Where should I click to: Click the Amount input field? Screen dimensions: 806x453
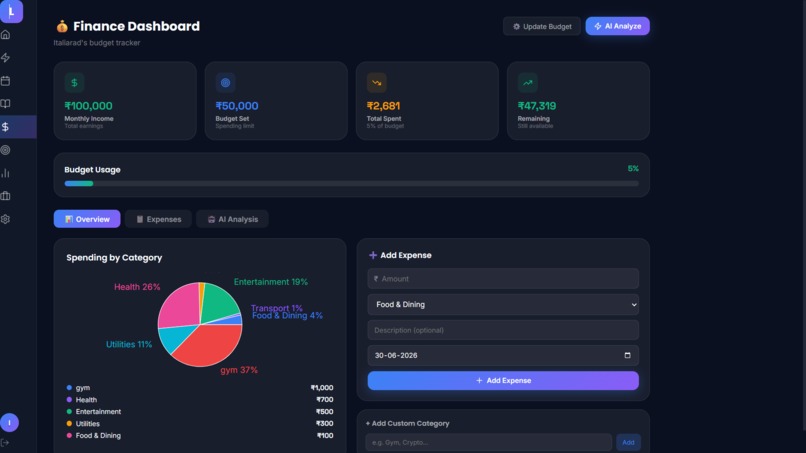pyautogui.click(x=503, y=279)
